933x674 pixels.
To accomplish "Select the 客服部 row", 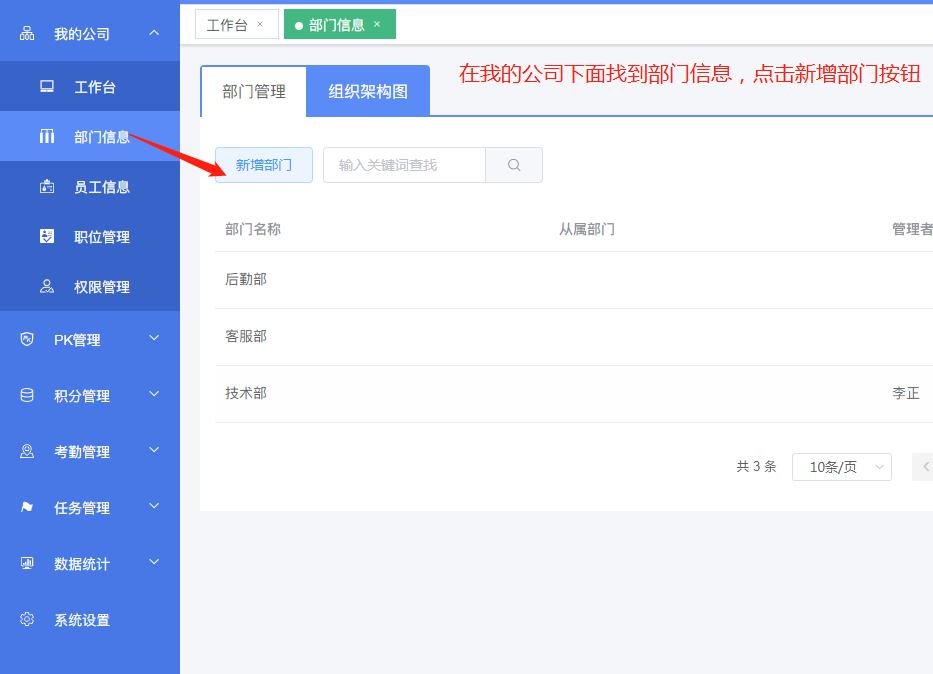I will 574,337.
